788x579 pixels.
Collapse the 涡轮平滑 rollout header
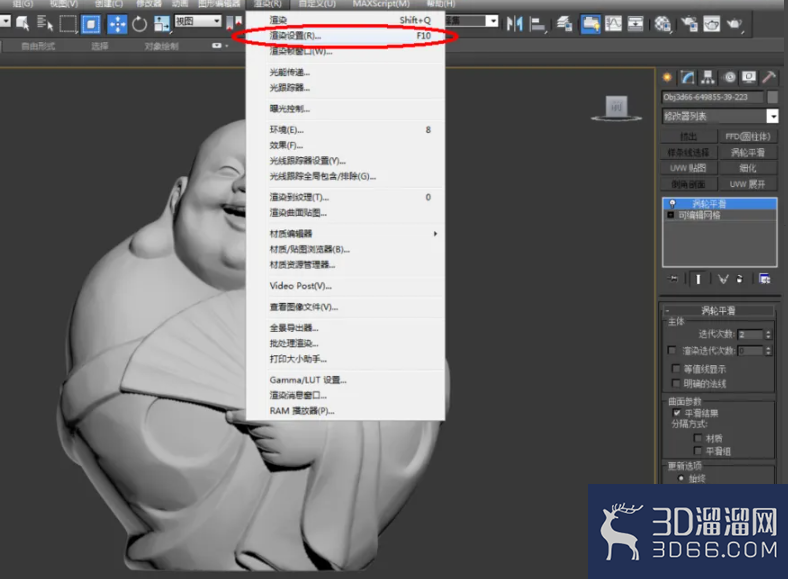pyautogui.click(x=719, y=311)
